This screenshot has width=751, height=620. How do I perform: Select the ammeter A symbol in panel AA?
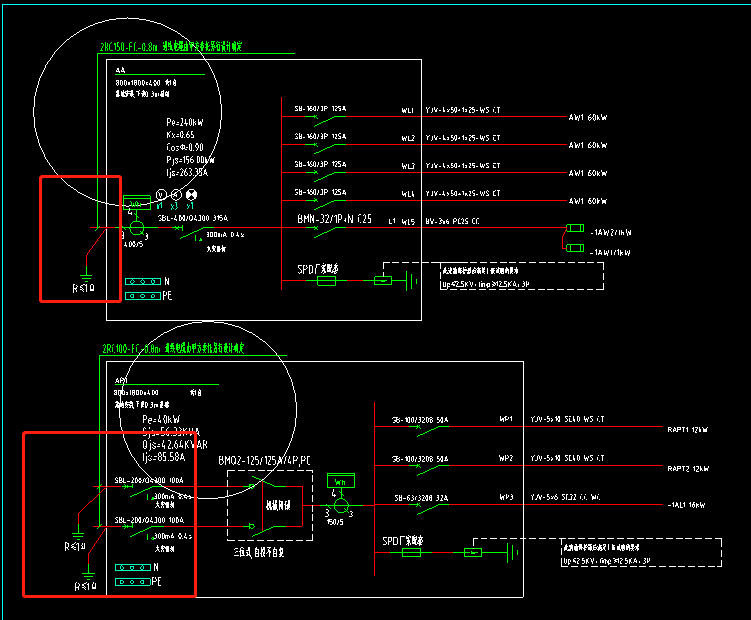click(x=176, y=195)
